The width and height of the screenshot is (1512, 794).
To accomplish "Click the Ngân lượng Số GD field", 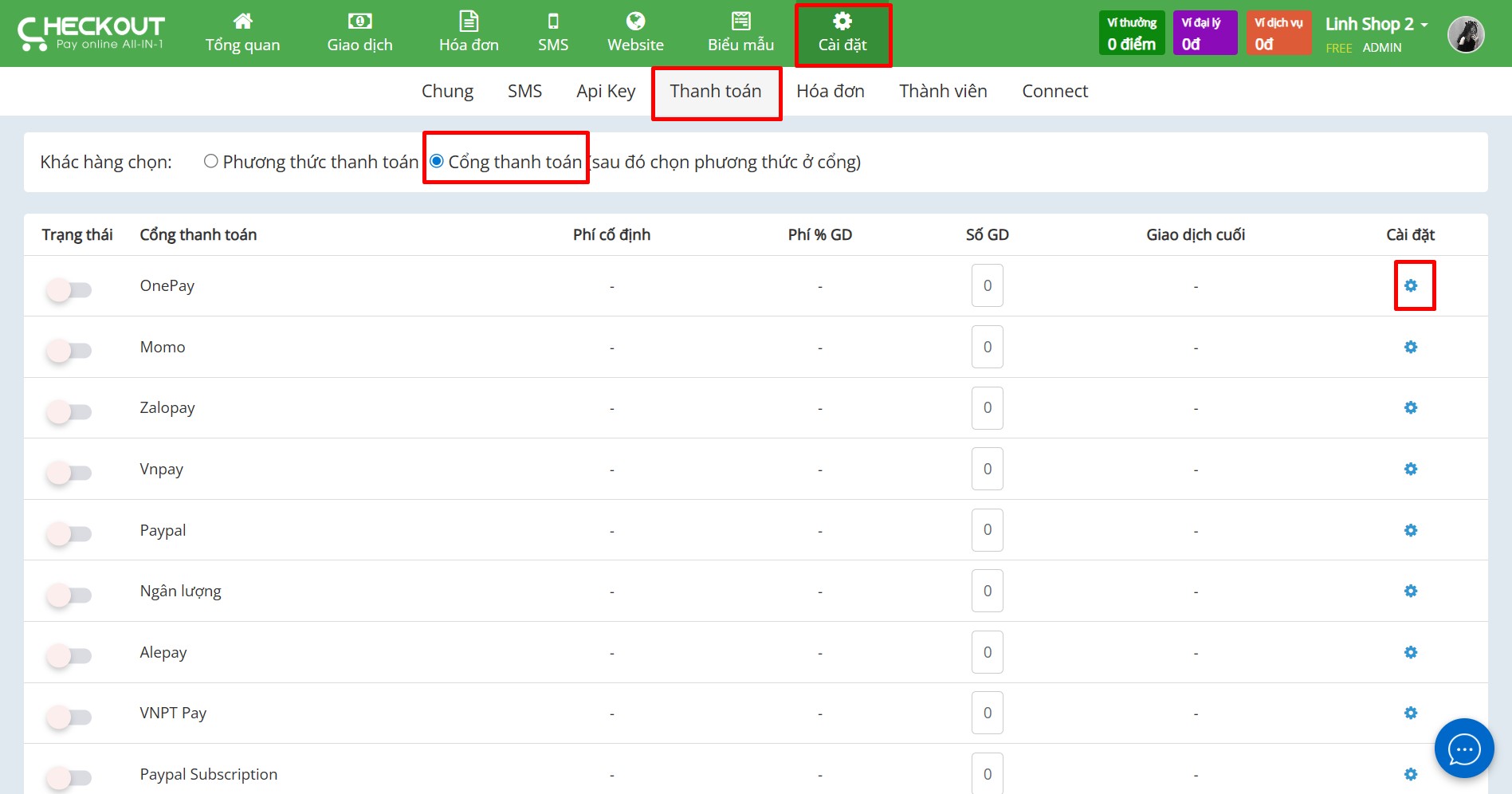I will [987, 591].
